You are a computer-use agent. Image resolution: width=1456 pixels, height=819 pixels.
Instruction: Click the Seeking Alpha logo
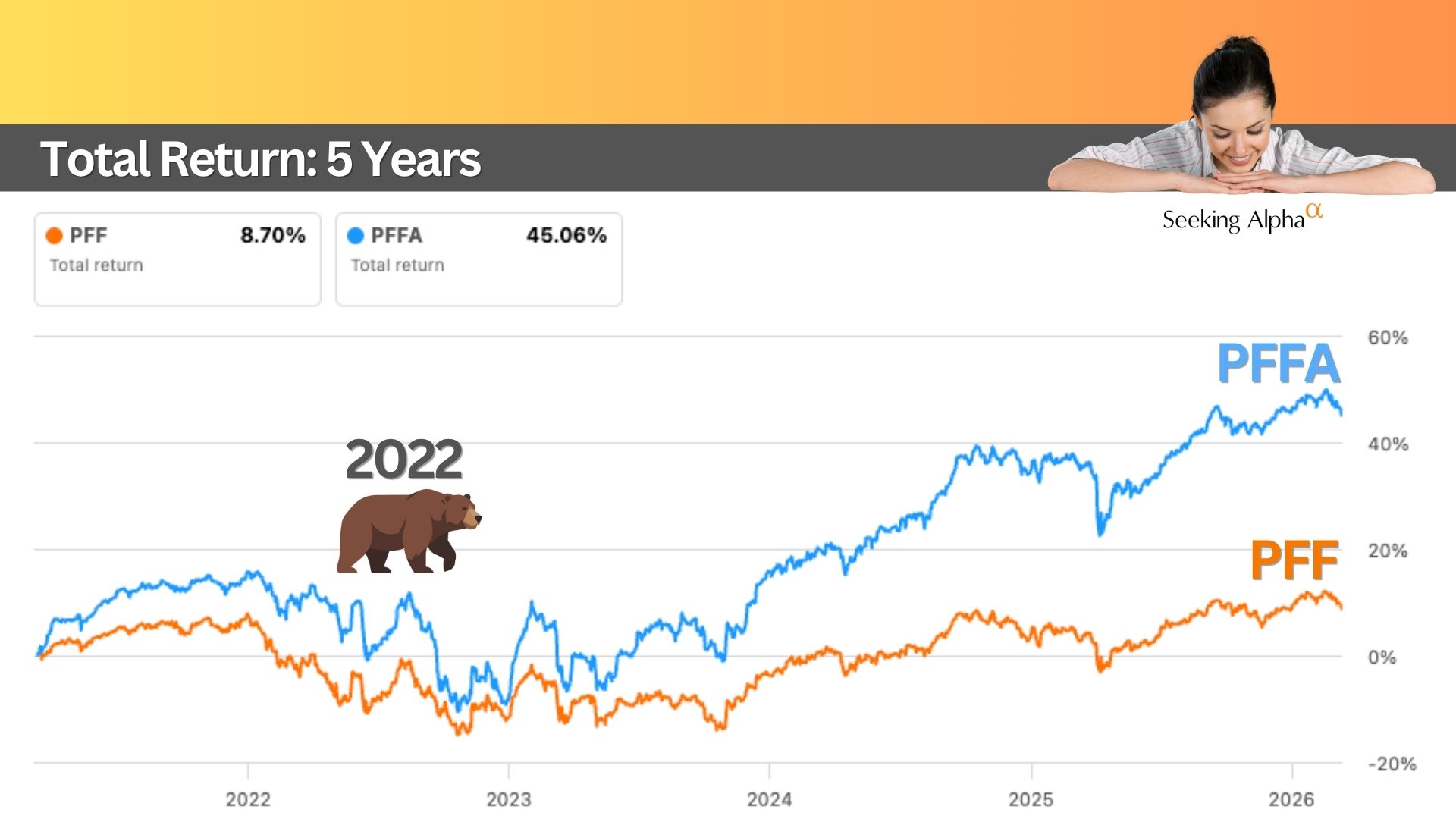(1241, 218)
